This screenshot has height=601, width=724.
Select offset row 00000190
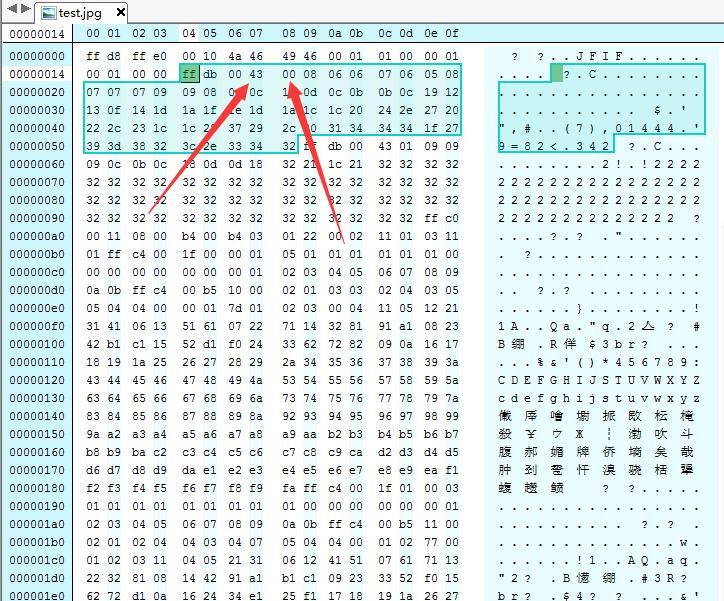tap(37, 506)
